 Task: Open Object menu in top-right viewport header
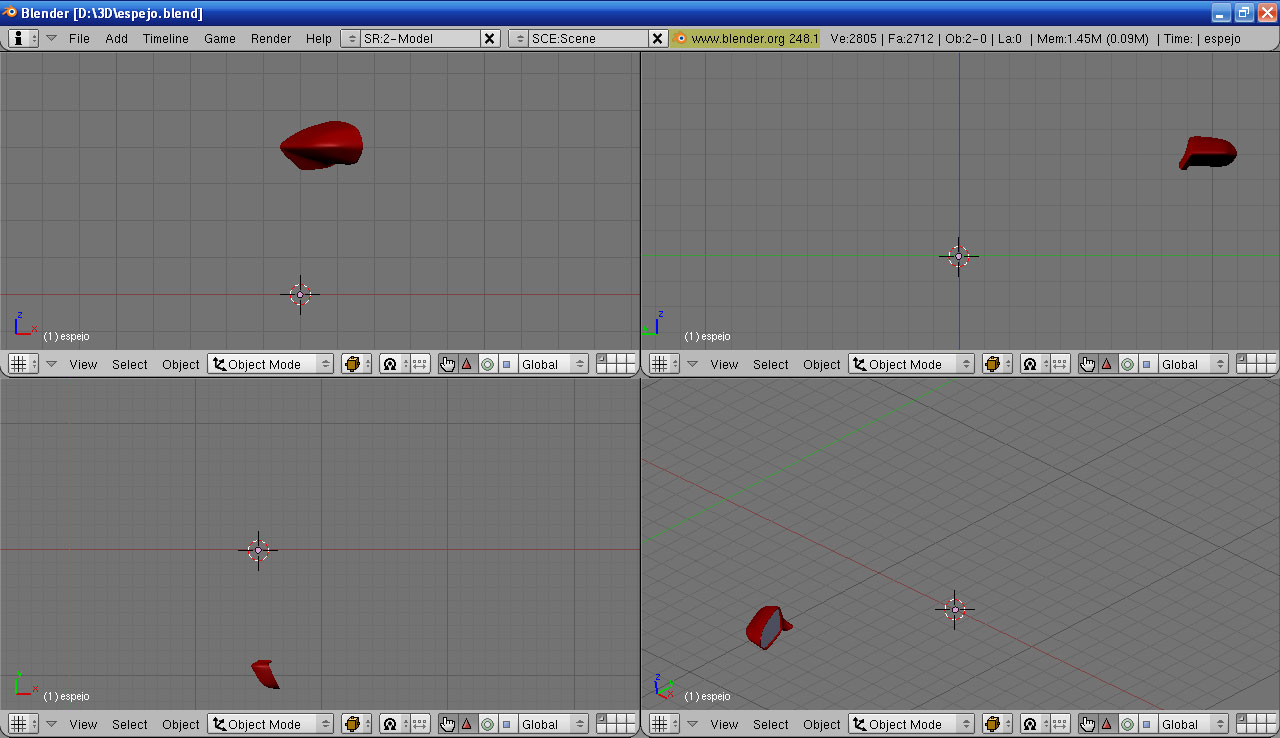[x=822, y=364]
